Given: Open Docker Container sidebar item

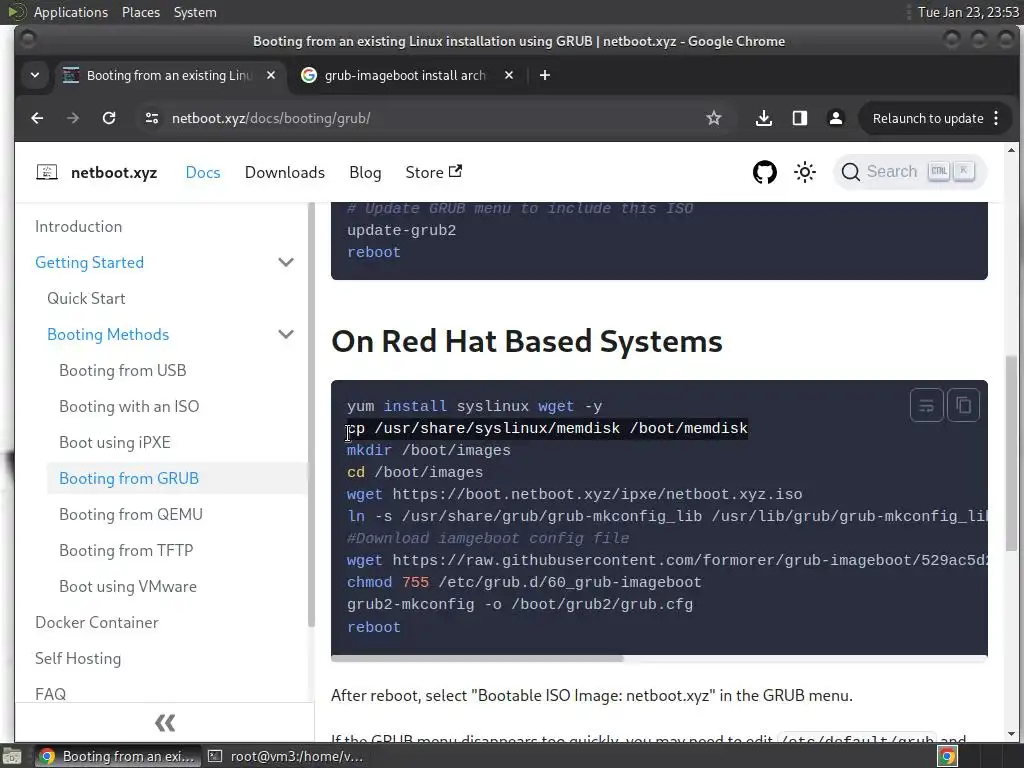Looking at the screenshot, I should coord(97,622).
